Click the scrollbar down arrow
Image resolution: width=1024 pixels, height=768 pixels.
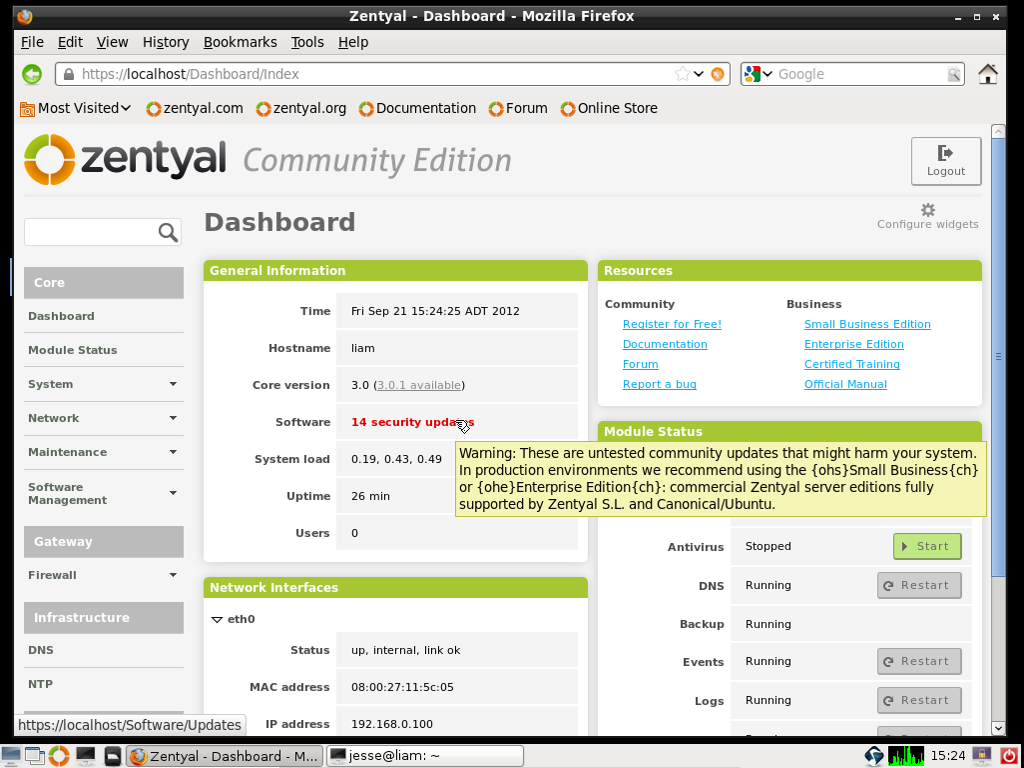(x=998, y=728)
